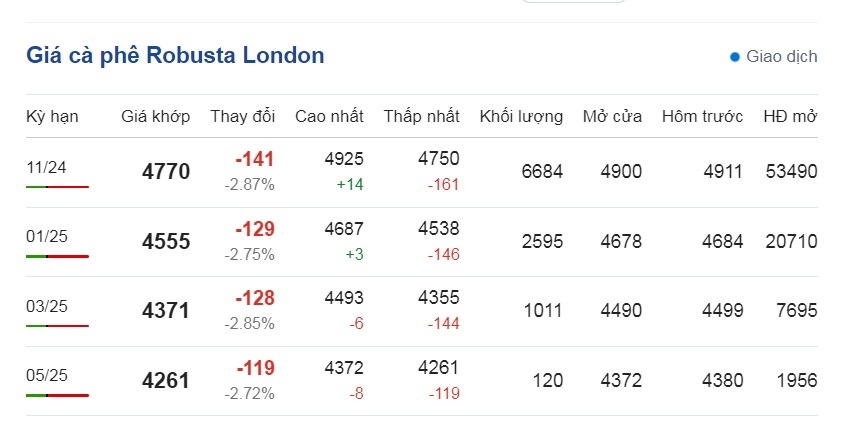Sort by Giá khớp column header
Image resolution: width=844 pixels, height=429 pixels.
pos(156,116)
